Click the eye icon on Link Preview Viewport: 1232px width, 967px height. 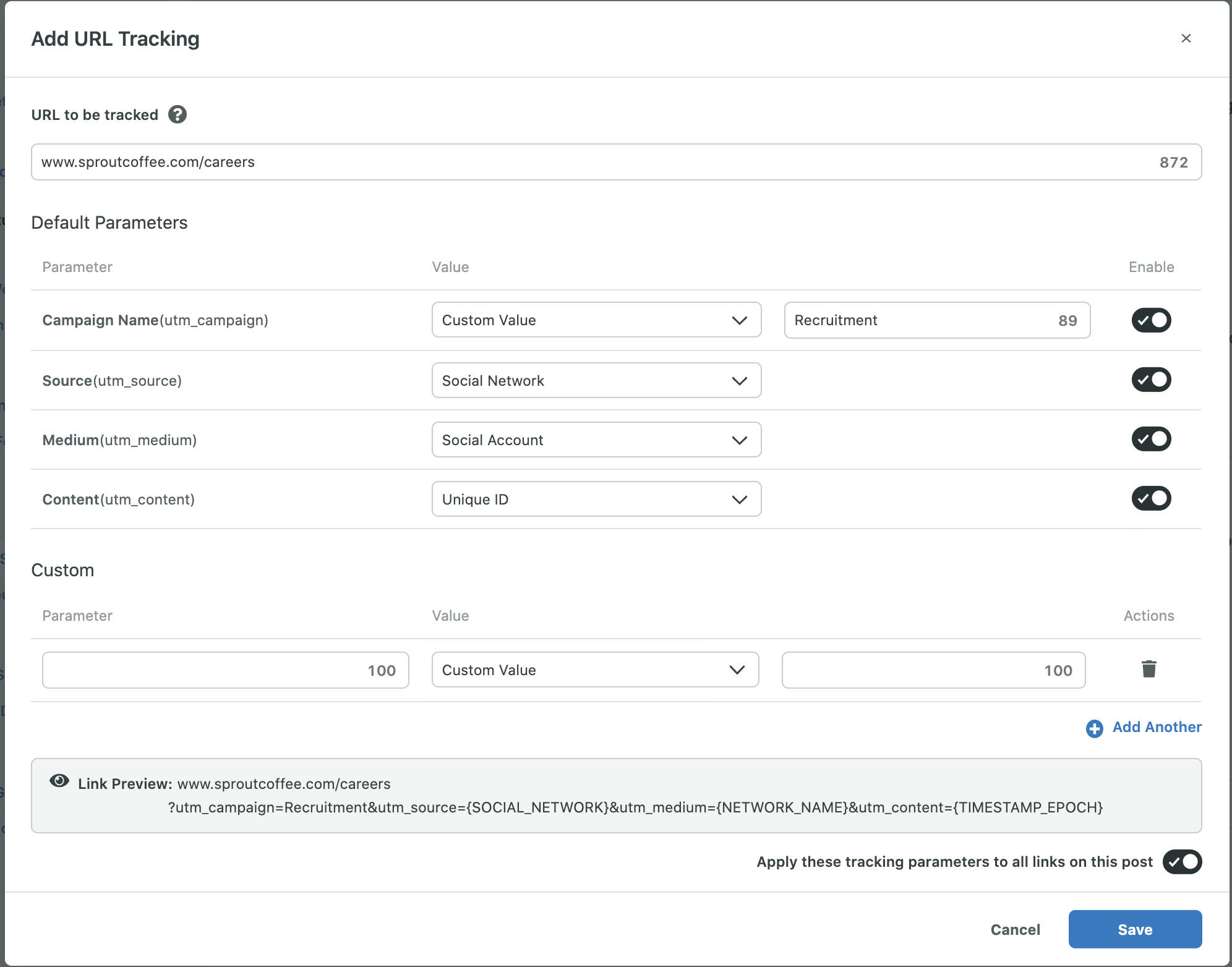pyautogui.click(x=59, y=782)
